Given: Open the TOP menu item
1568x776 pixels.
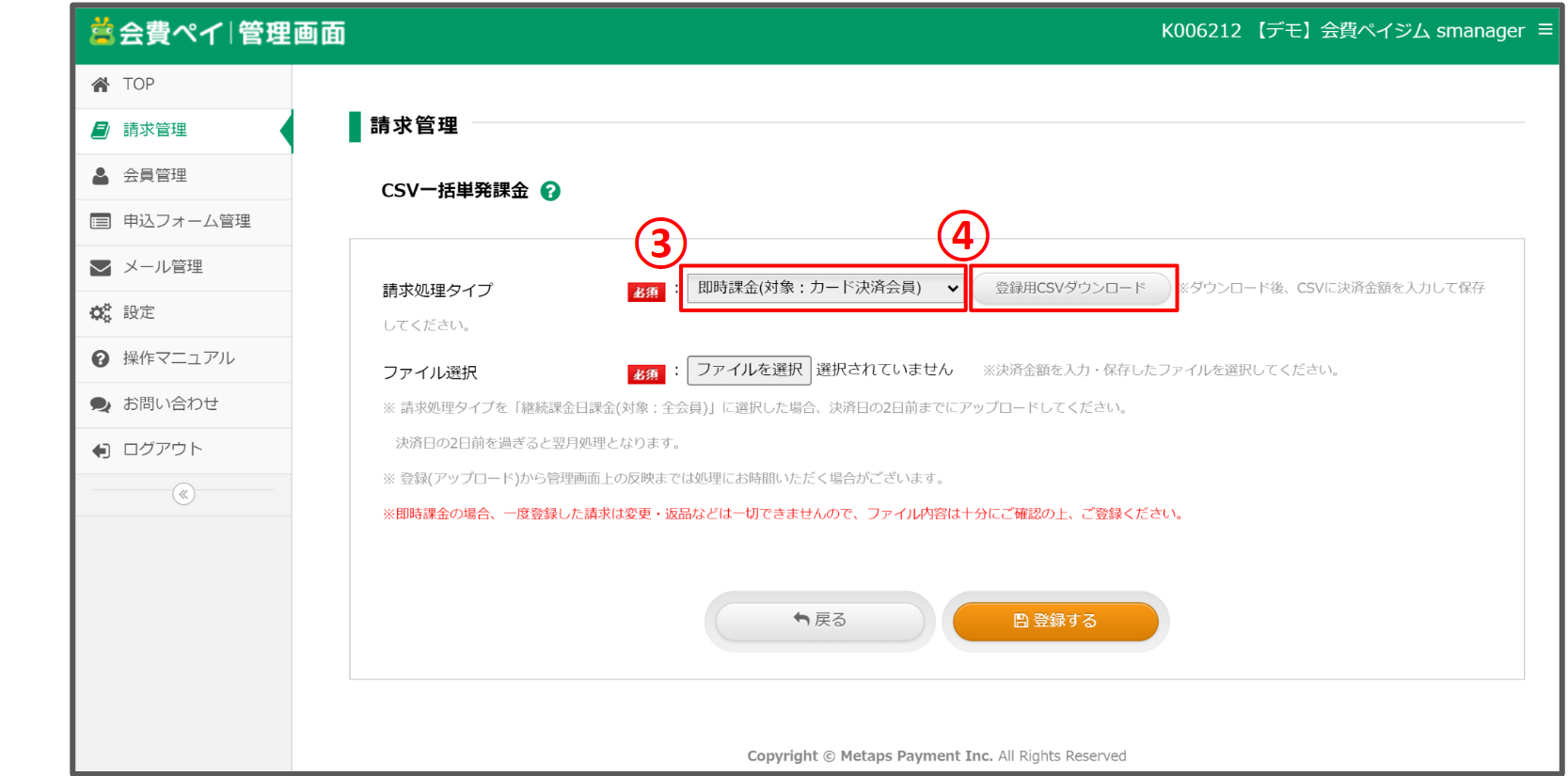Looking at the screenshot, I should coord(183,85).
